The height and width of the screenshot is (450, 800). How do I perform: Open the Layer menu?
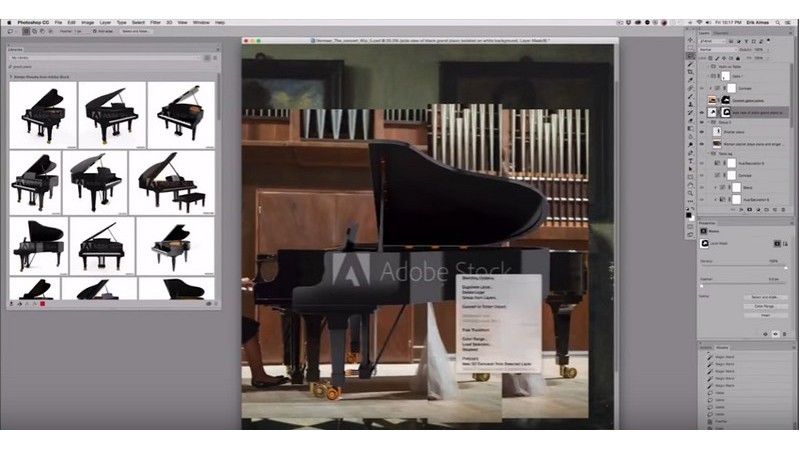coord(105,22)
